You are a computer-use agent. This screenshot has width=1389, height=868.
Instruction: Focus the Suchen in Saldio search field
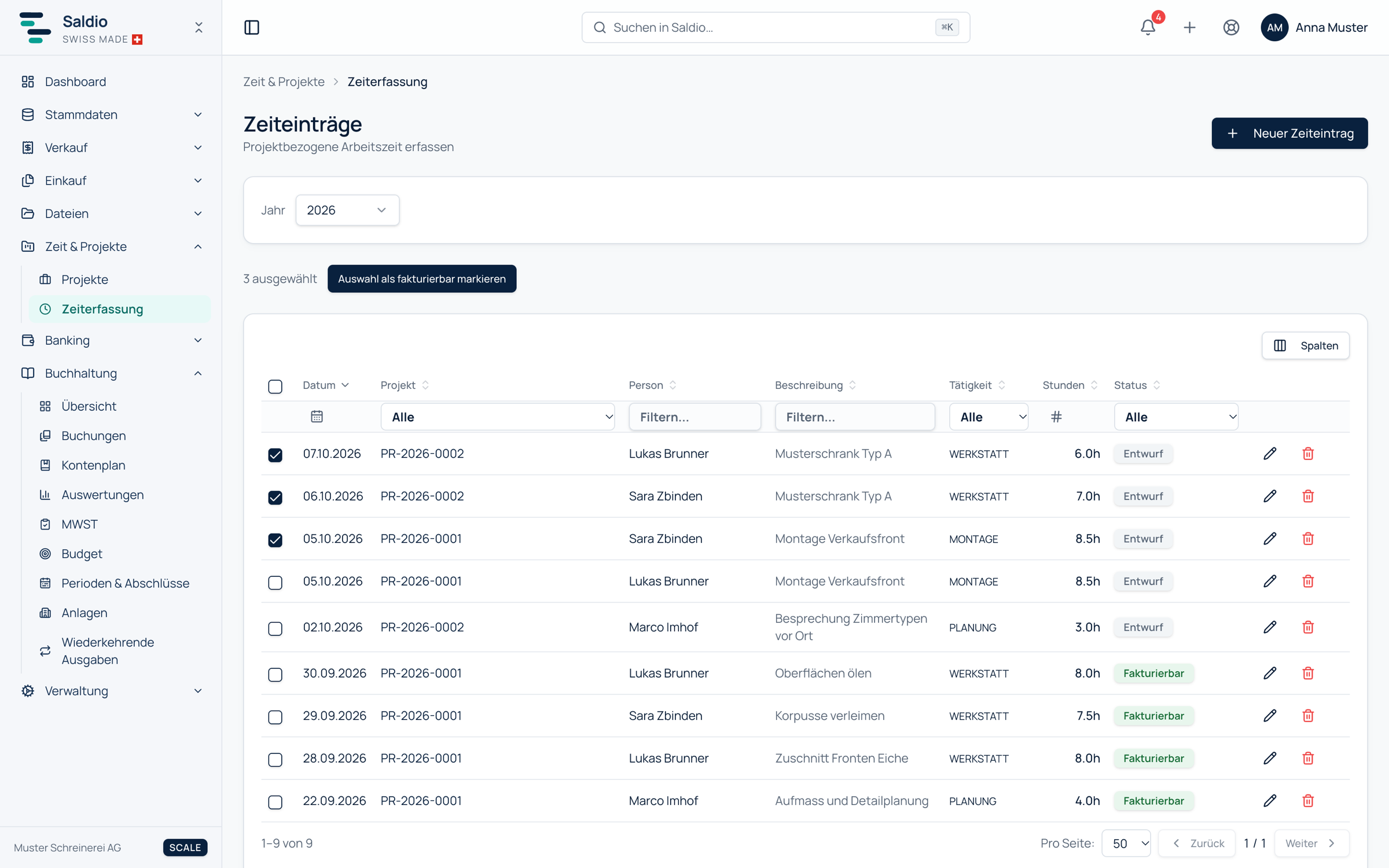[x=776, y=27]
